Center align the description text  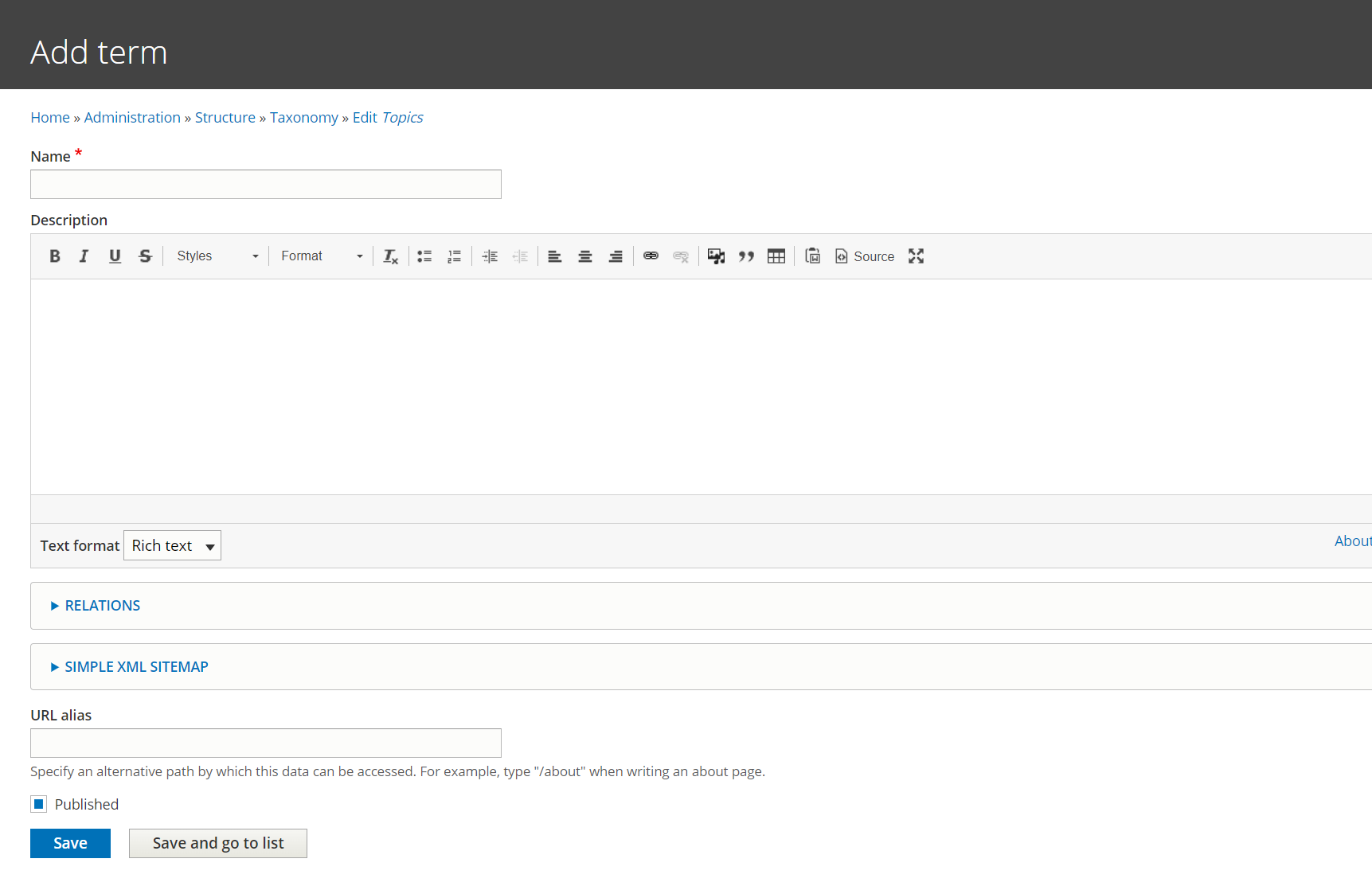coord(585,256)
